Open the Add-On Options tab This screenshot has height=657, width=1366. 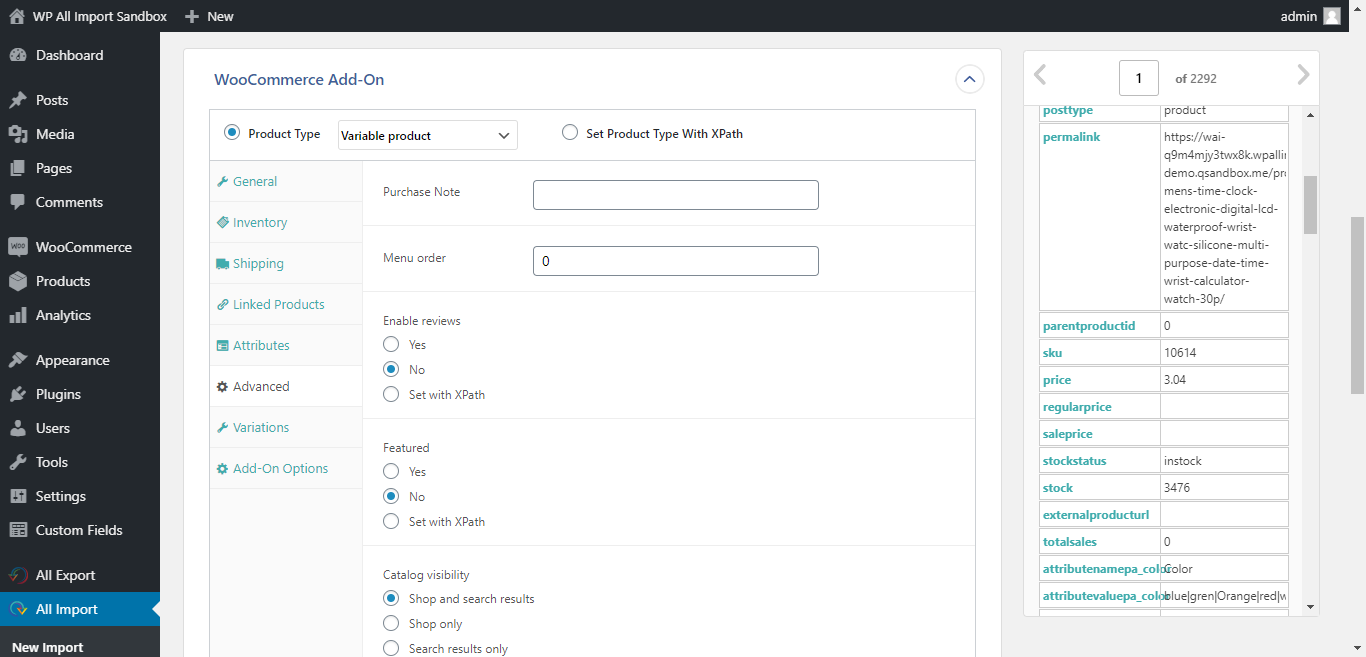[x=286, y=469]
